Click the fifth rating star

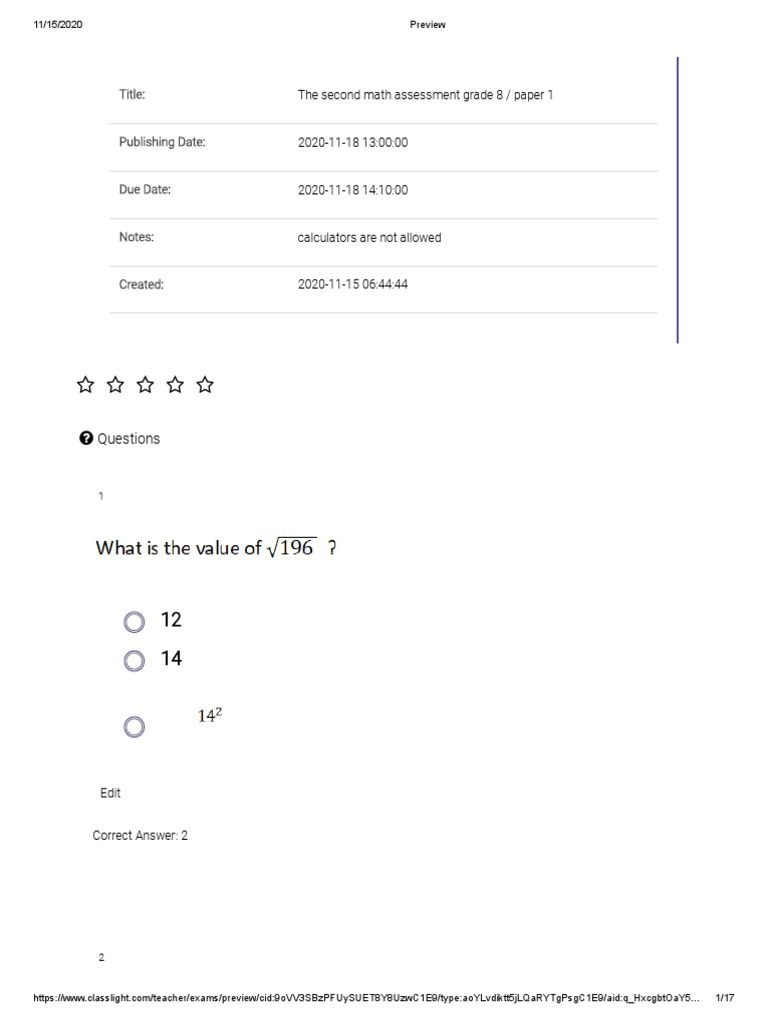[x=206, y=385]
